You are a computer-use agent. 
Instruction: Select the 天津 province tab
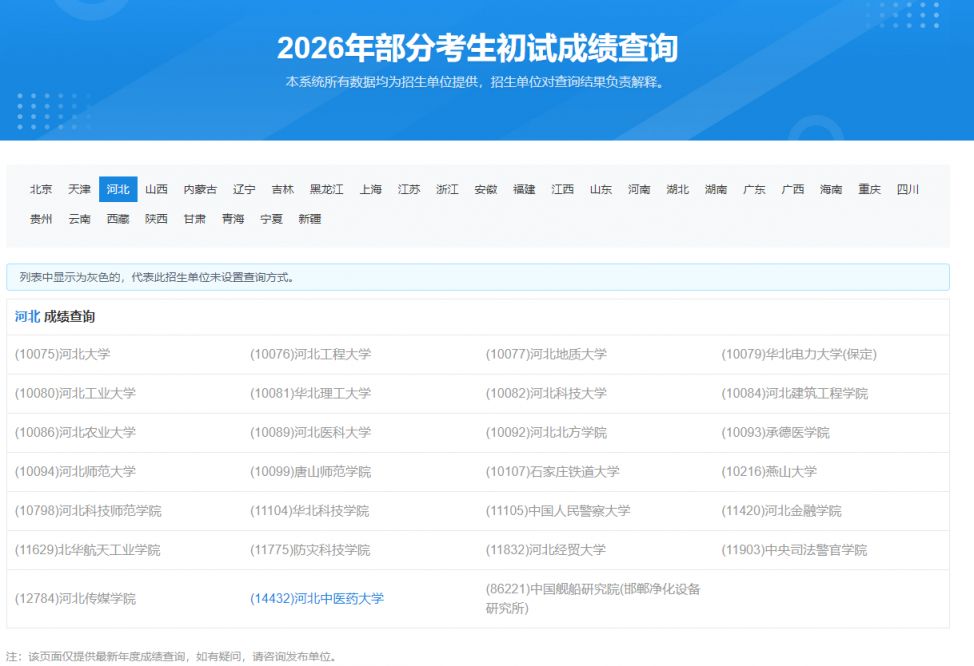click(x=80, y=189)
